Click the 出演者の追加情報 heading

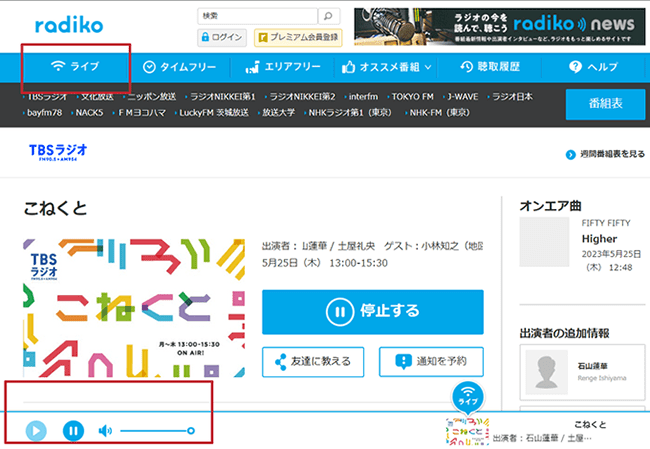point(564,333)
